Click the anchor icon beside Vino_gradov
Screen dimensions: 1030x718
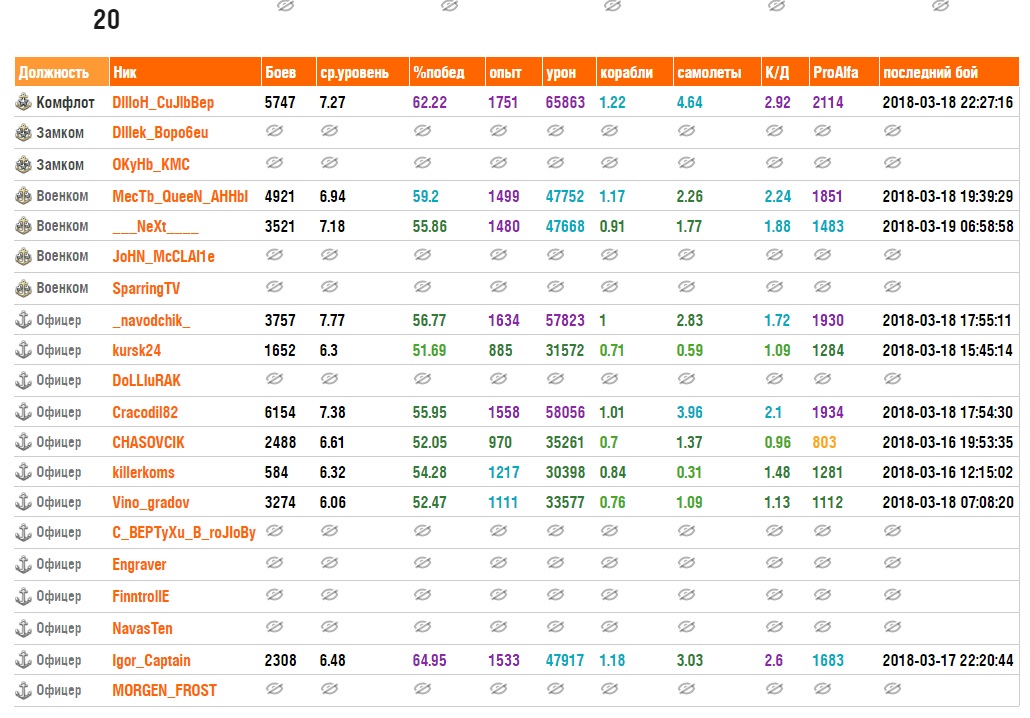24,503
